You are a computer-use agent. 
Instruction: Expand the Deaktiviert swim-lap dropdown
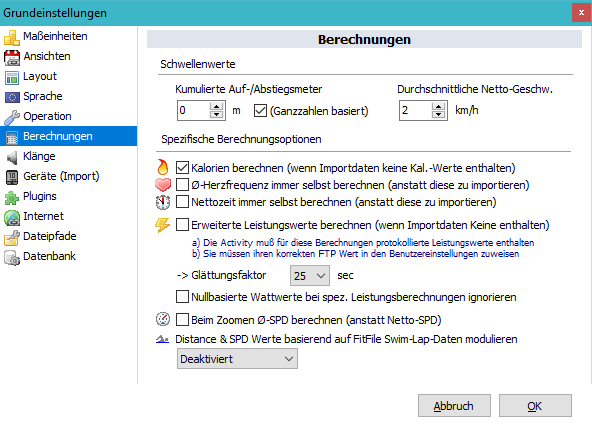237,359
